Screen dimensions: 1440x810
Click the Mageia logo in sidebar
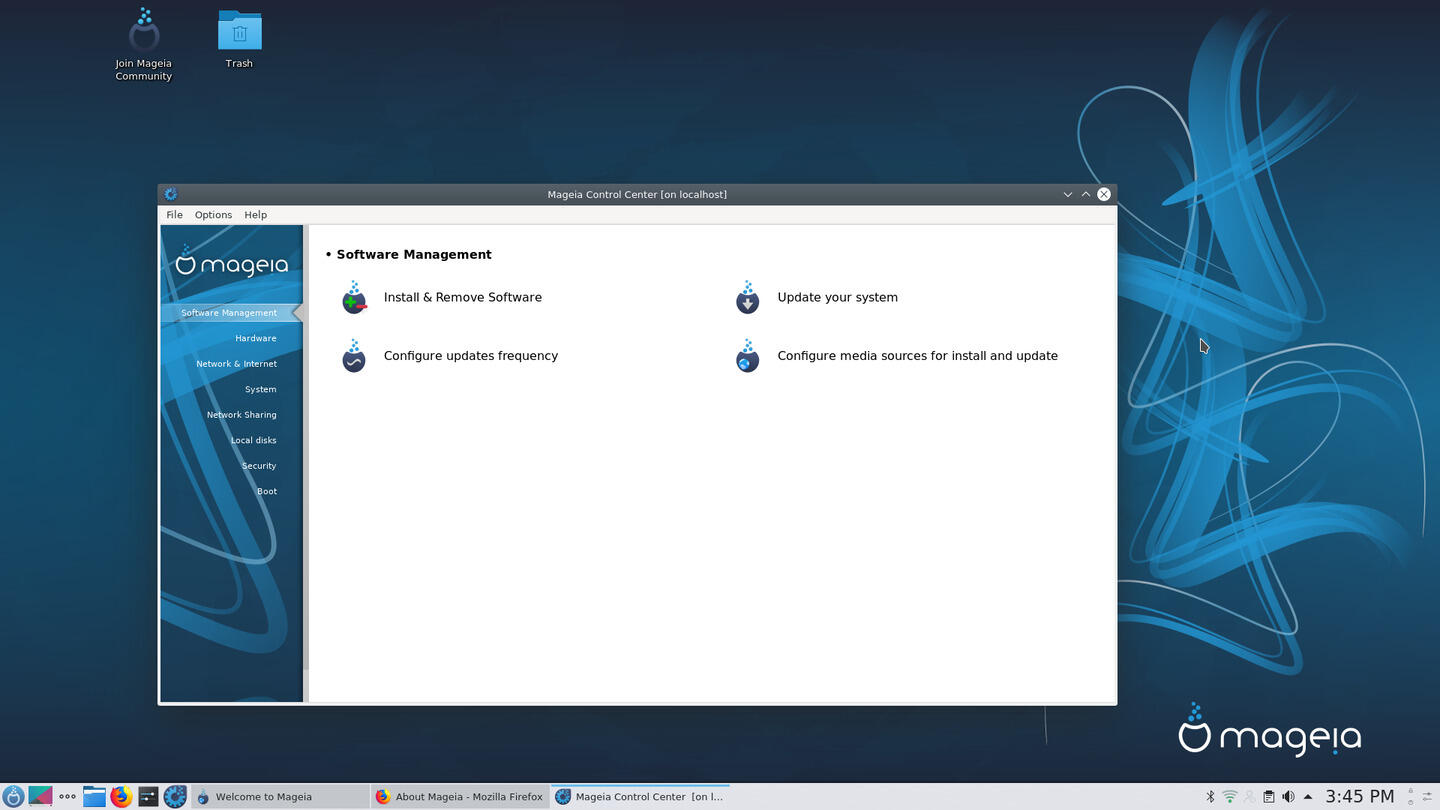pyautogui.click(x=231, y=262)
